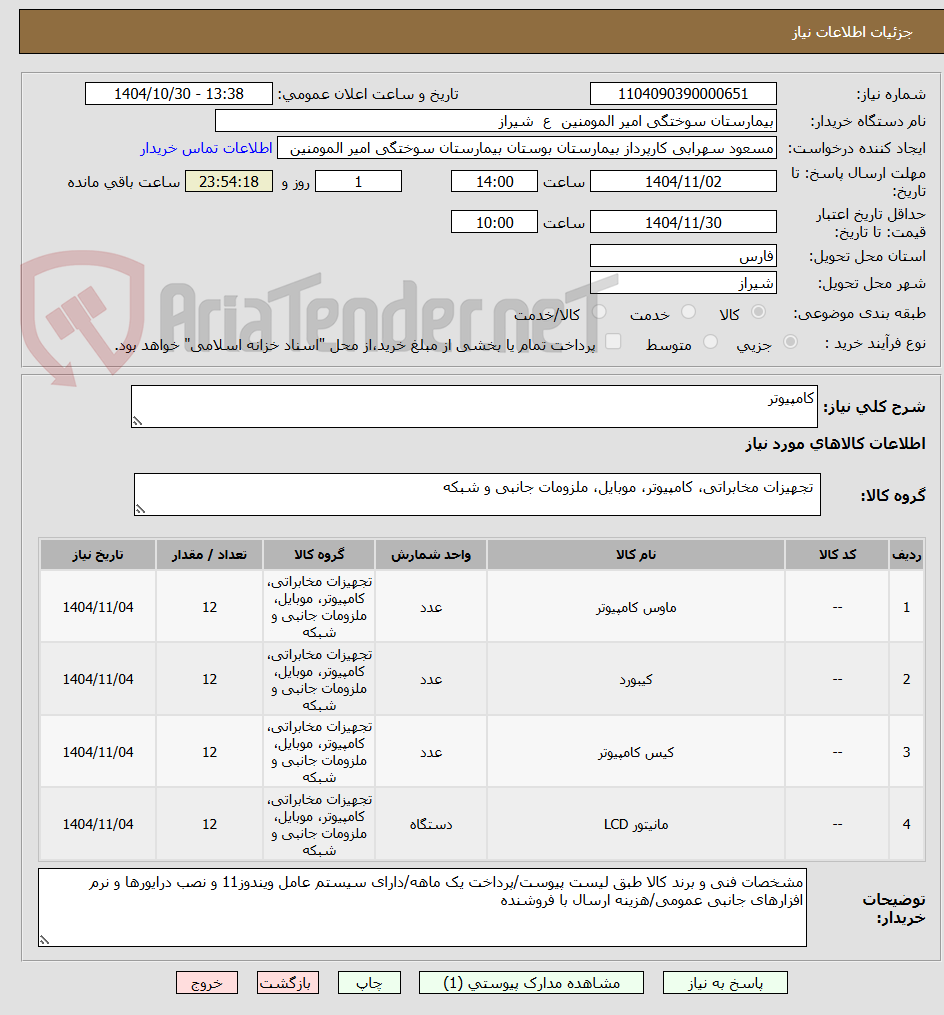Click the اطلاعات کالاهای مورد نیاز heading

click(835, 443)
